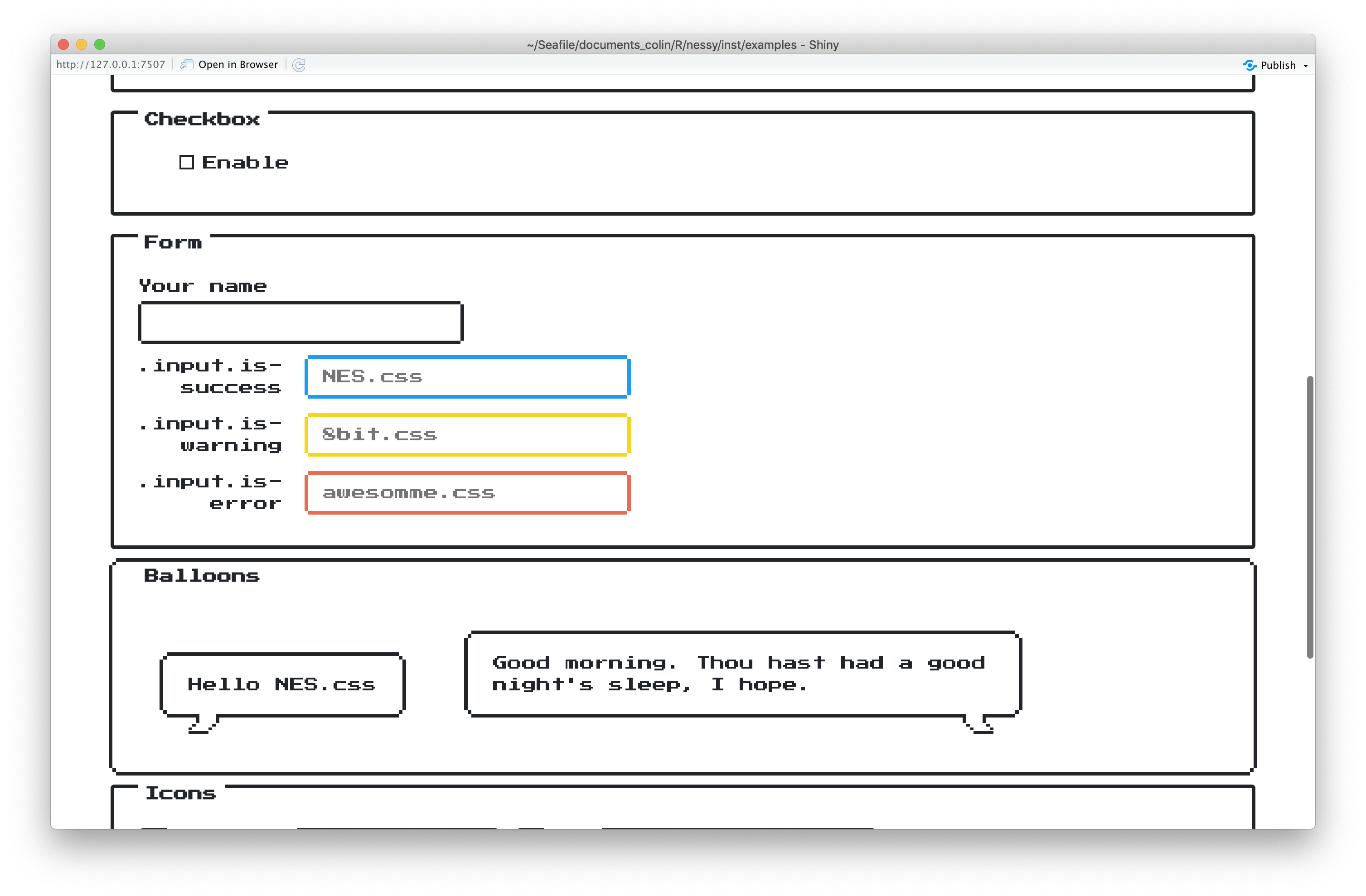Viewport: 1366px width, 896px height.
Task: Click the .input.is-success field label
Action: tap(211, 377)
